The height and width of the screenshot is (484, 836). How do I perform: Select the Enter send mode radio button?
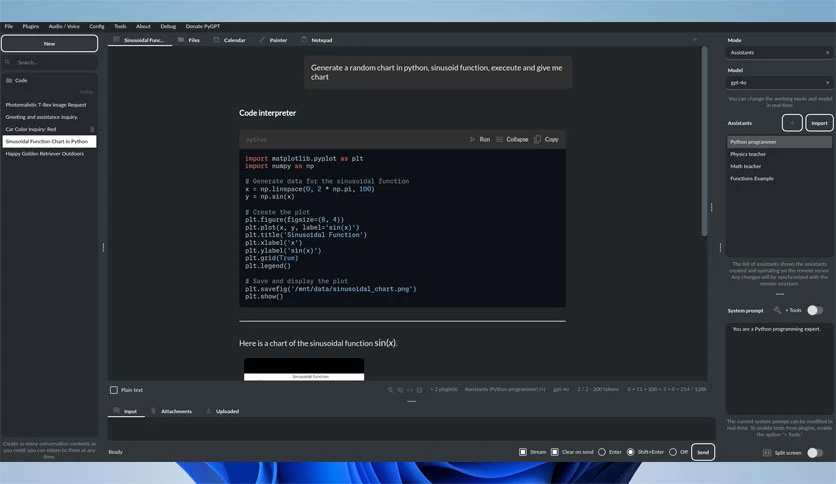coord(602,452)
